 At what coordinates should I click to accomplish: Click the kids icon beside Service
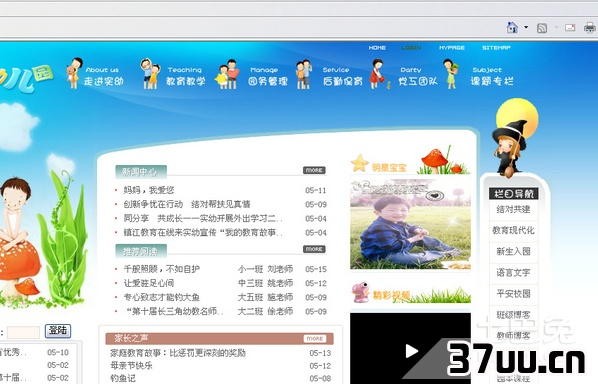click(x=304, y=74)
